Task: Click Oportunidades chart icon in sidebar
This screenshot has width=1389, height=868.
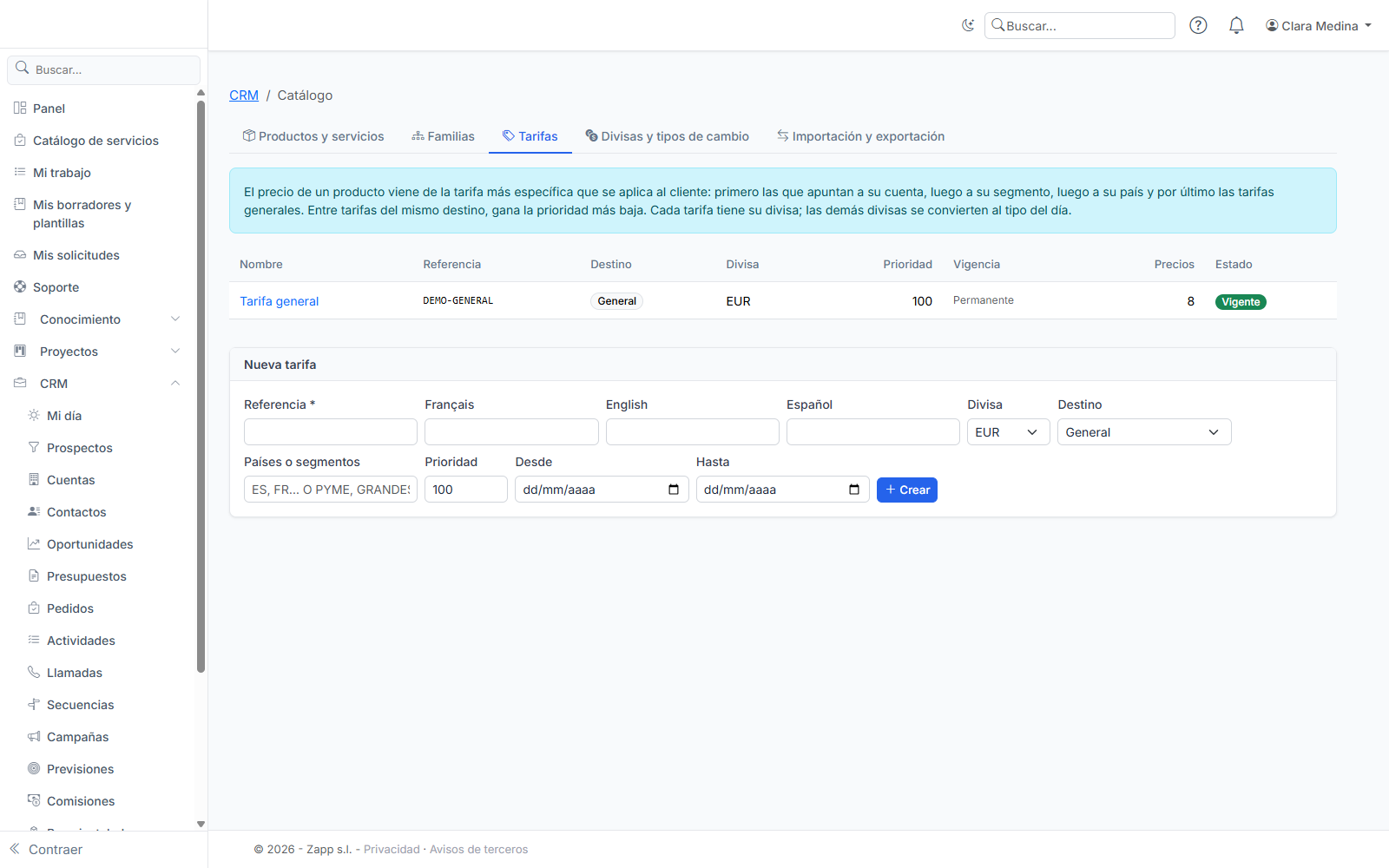Action: tap(34, 543)
